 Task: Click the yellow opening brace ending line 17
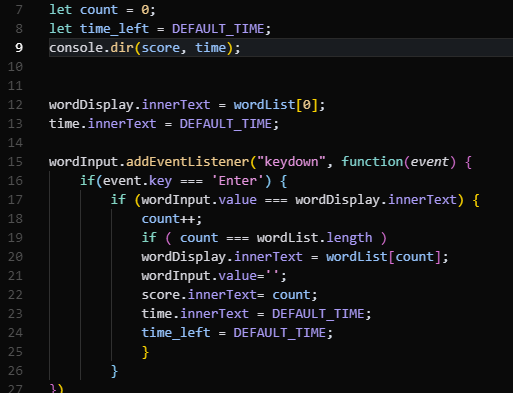pos(476,200)
